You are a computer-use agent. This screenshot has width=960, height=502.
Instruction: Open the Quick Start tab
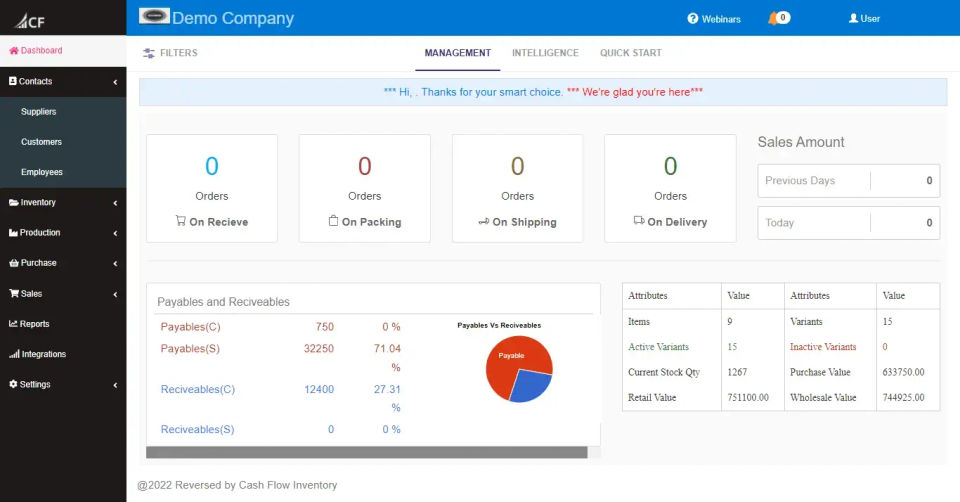point(630,53)
